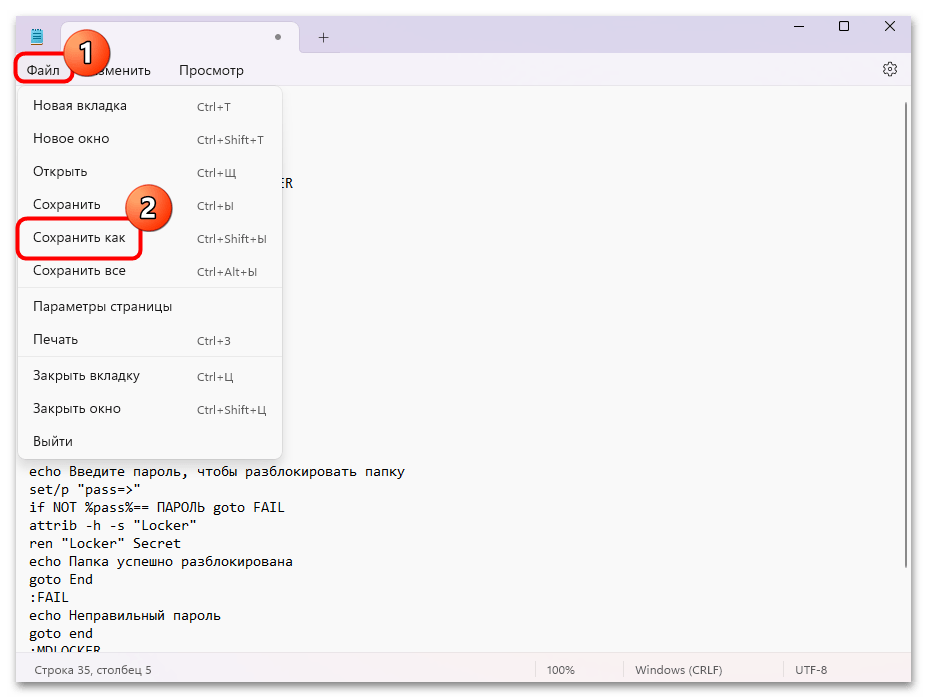927x698 pixels.
Task: Select Новая вкладка from the menu
Action: click(x=80, y=106)
